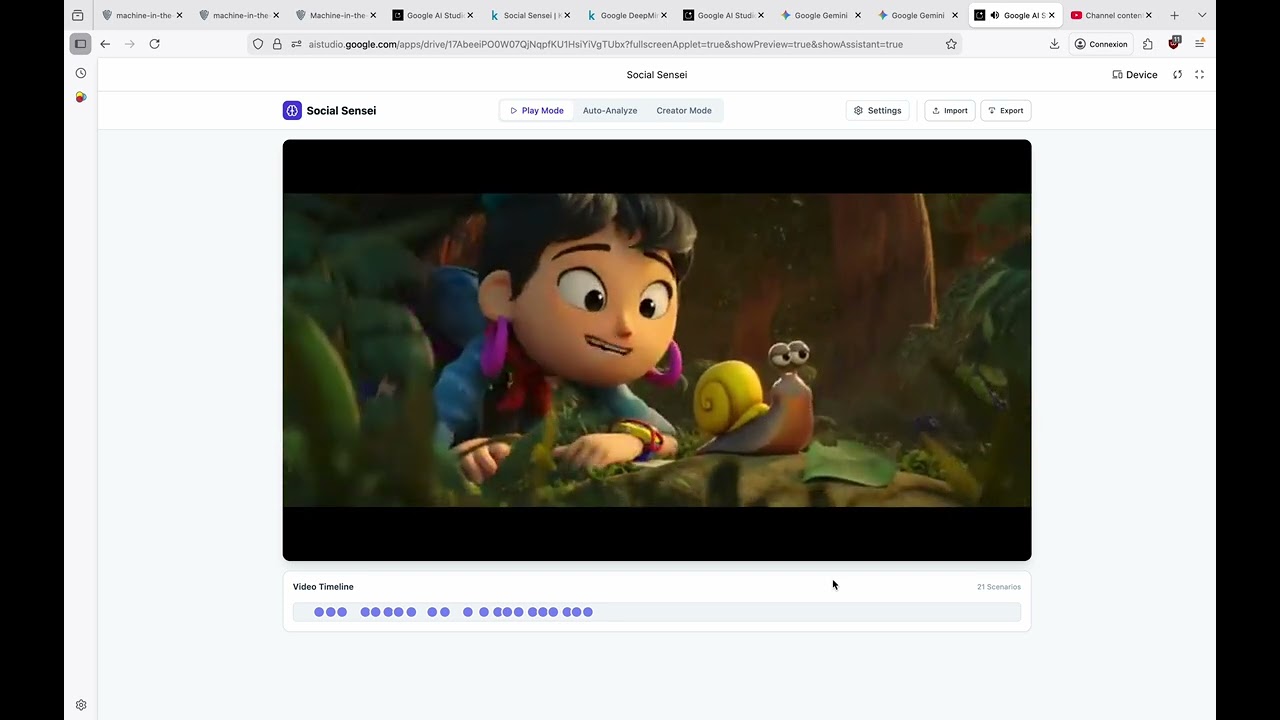The width and height of the screenshot is (1280, 720).
Task: Click the "Social Sensei" preview title text
Action: [657, 75]
